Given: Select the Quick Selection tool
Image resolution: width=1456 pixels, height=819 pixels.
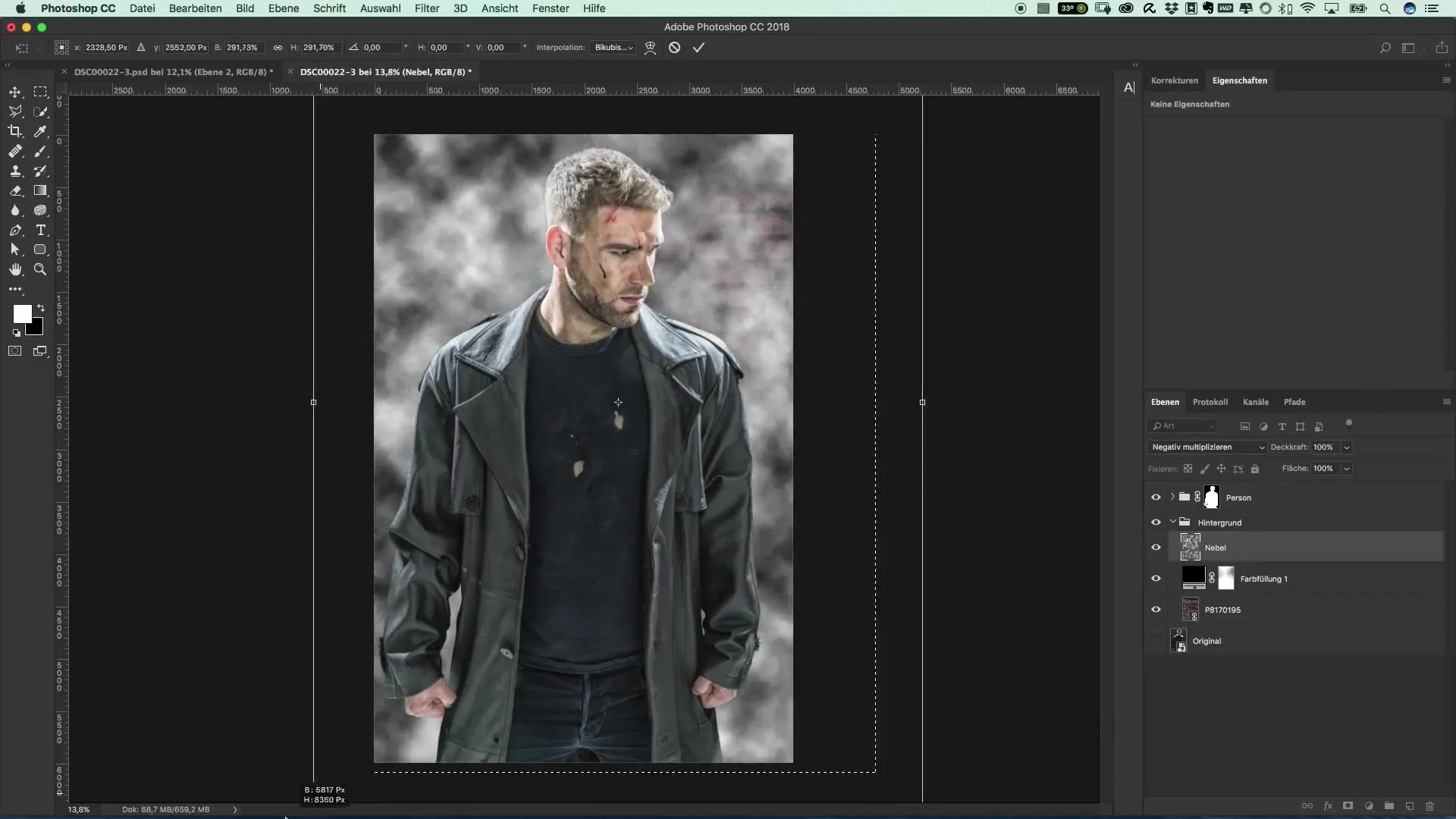Looking at the screenshot, I should tap(40, 111).
